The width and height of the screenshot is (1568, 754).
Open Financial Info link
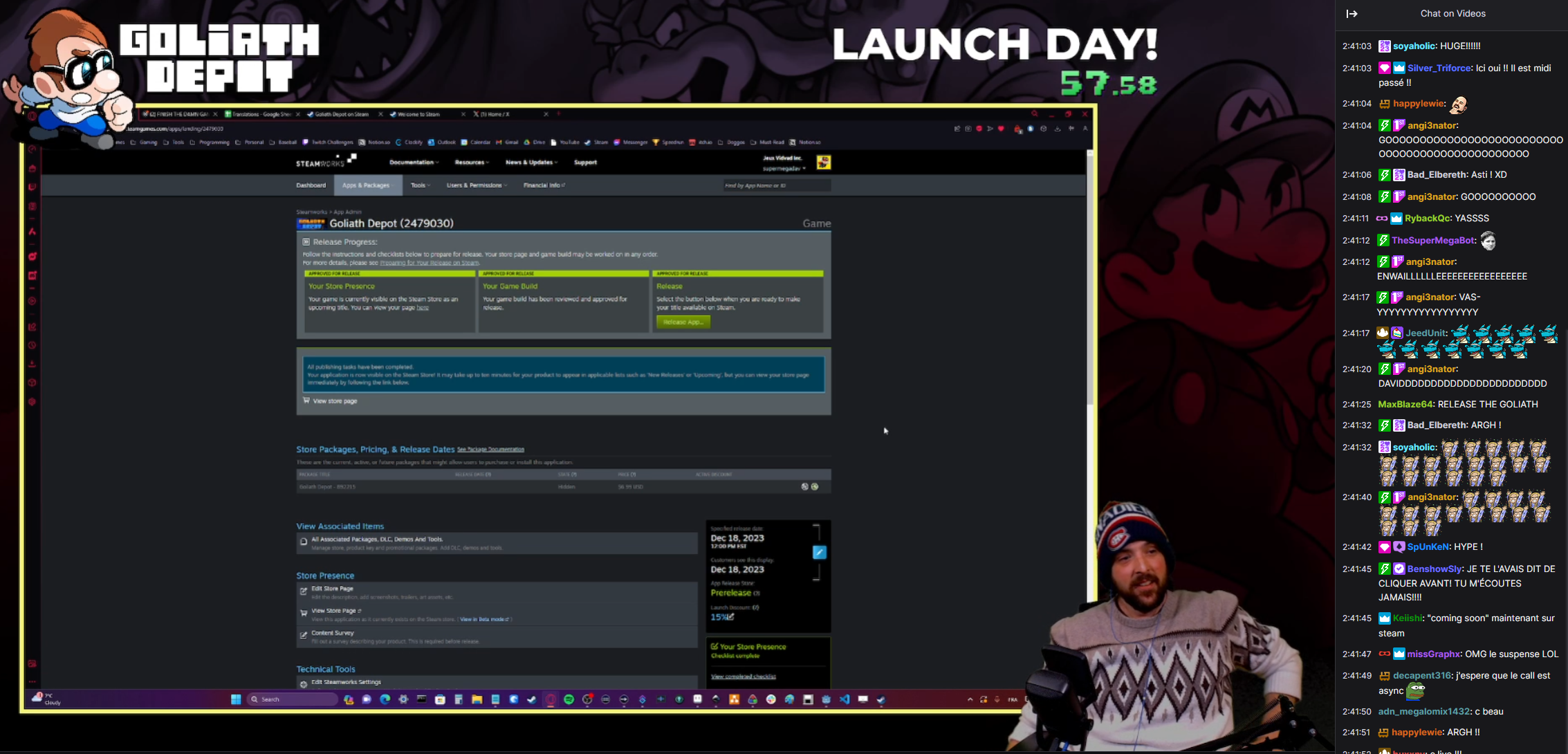pyautogui.click(x=544, y=185)
